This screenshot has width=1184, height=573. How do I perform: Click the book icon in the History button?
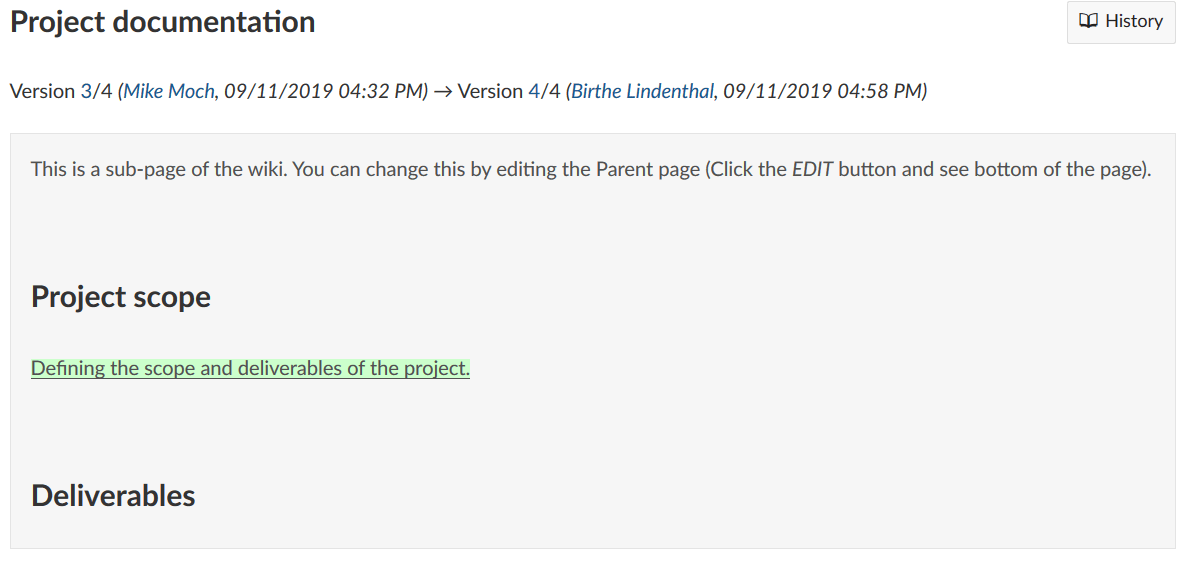click(1089, 21)
